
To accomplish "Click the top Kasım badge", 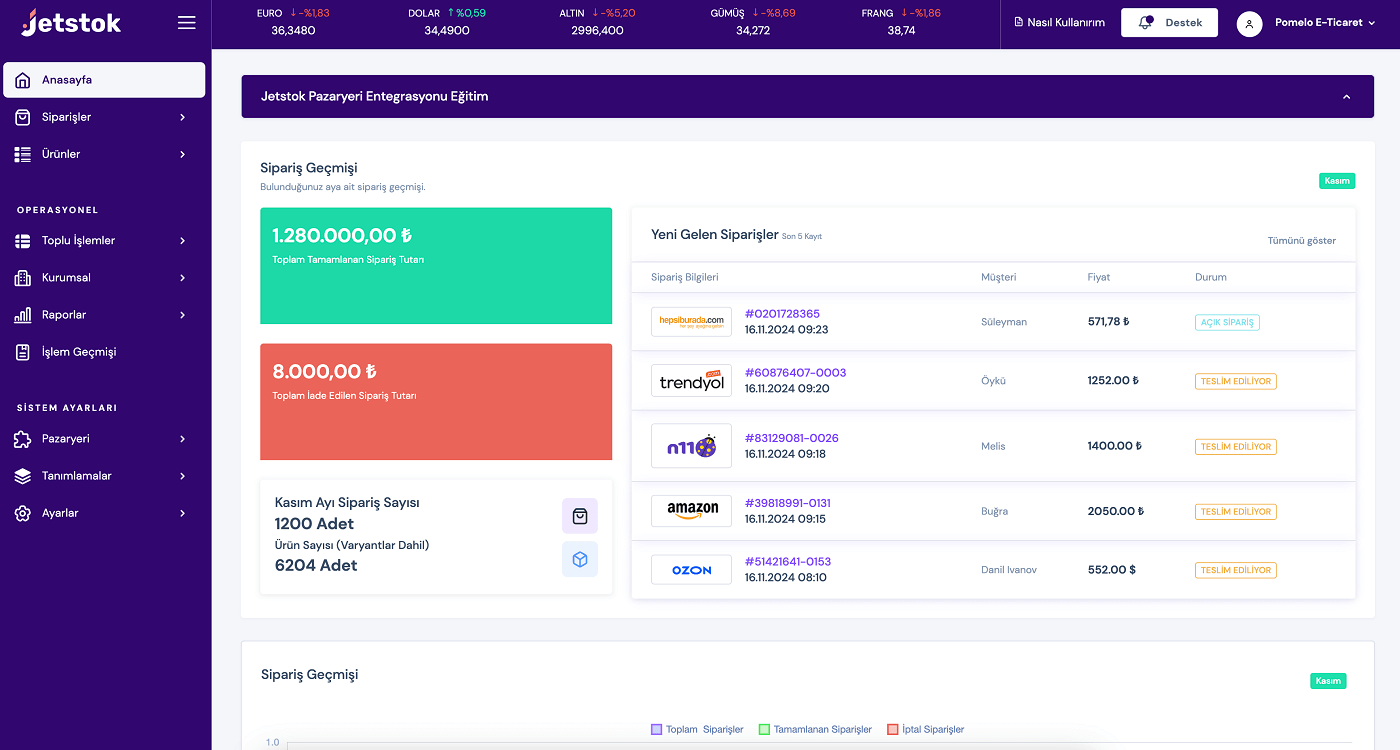I will point(1337,181).
